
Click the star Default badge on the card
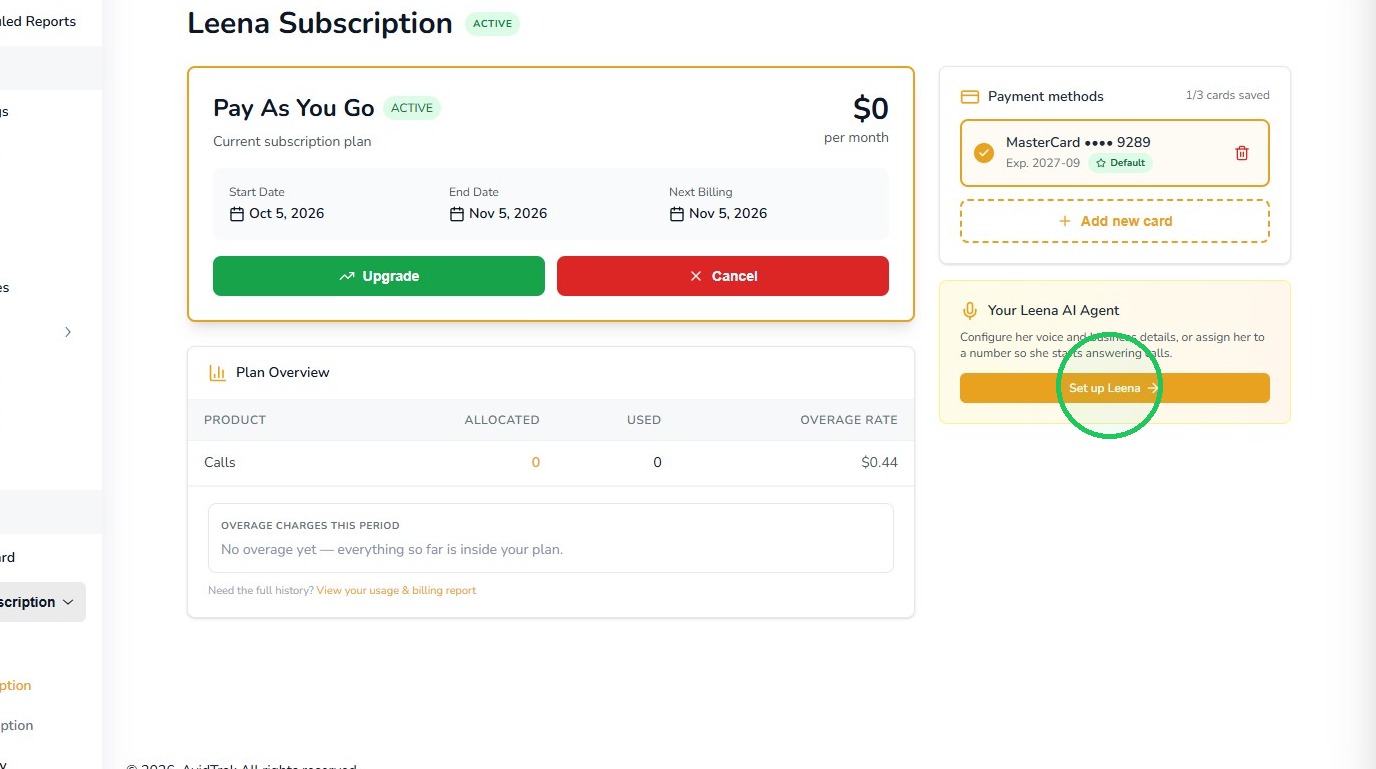click(x=1120, y=163)
